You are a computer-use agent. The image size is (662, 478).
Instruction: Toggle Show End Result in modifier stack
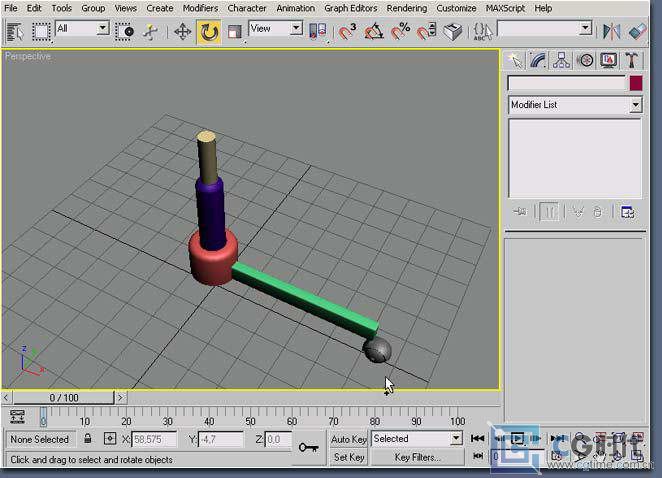tap(549, 212)
